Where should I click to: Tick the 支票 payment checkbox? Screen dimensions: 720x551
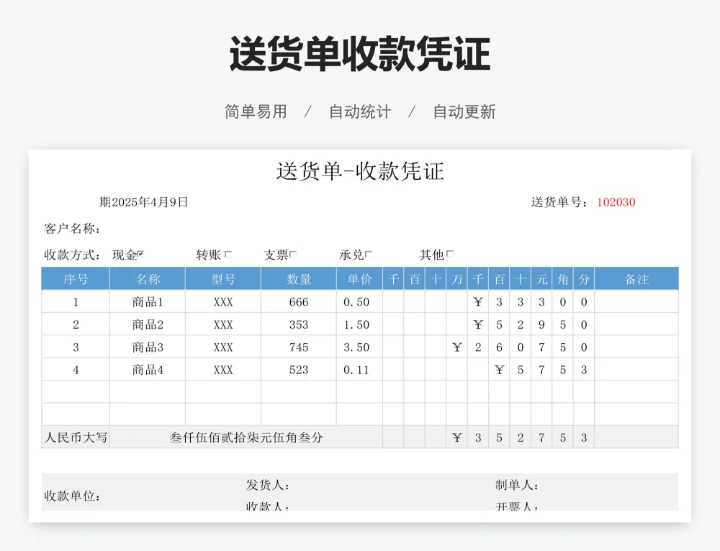(294, 253)
